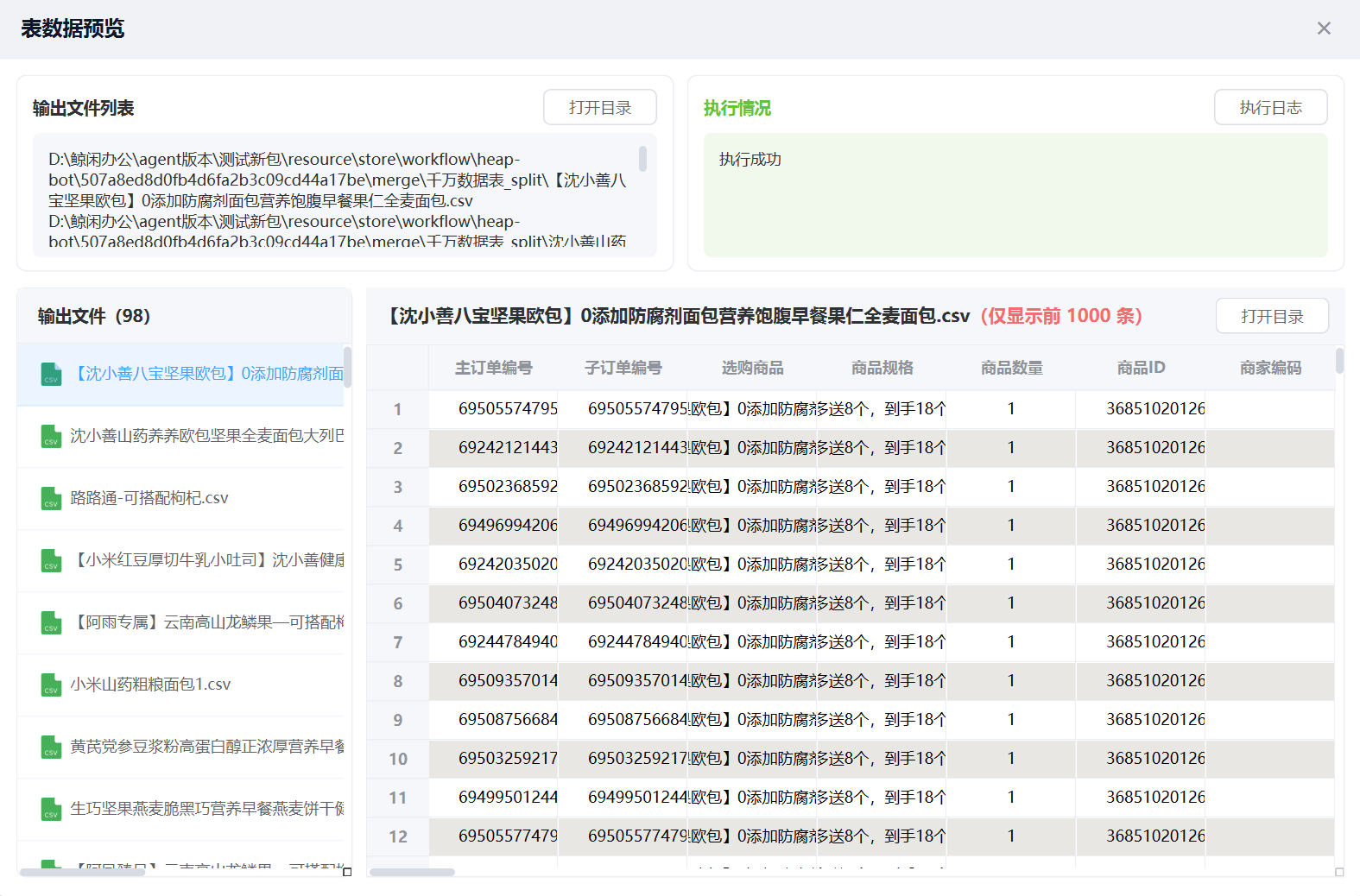
Task: Select 路路通-可搭配枸杞.csv in file list
Action: click(149, 498)
